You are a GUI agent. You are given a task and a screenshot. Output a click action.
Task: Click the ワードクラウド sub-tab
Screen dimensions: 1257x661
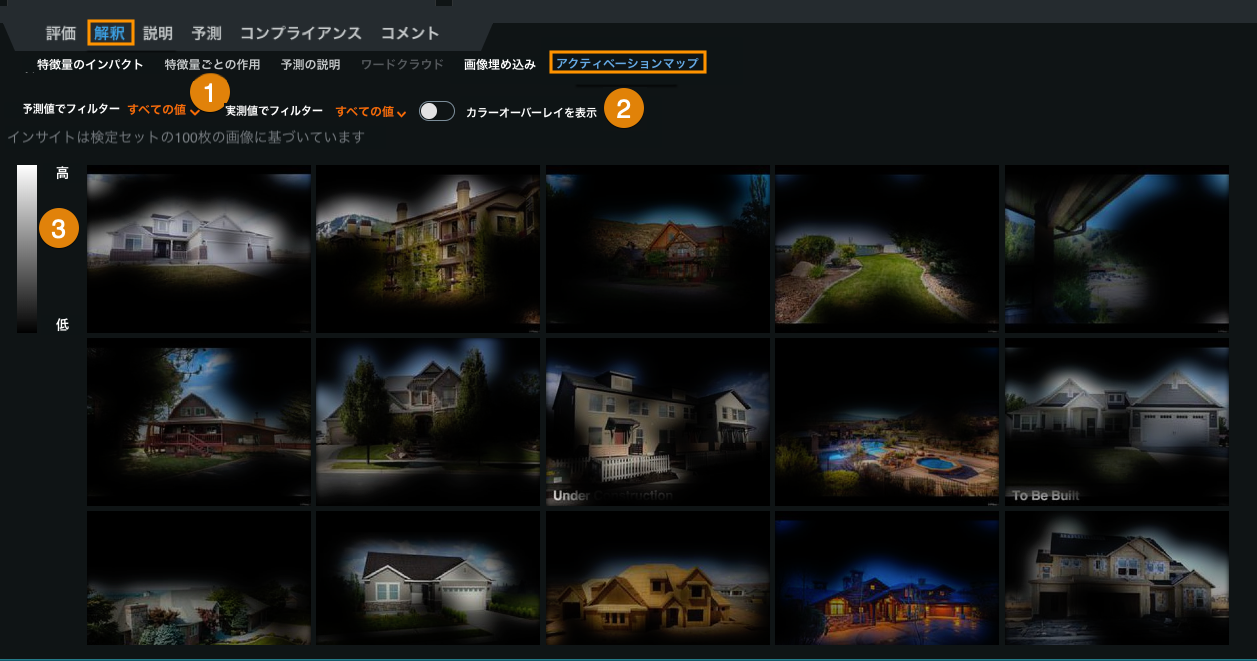(402, 64)
